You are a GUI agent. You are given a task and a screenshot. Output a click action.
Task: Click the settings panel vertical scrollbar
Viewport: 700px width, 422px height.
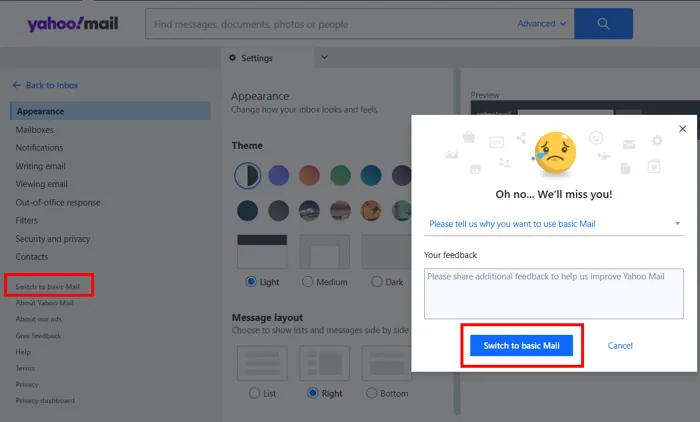point(457,241)
